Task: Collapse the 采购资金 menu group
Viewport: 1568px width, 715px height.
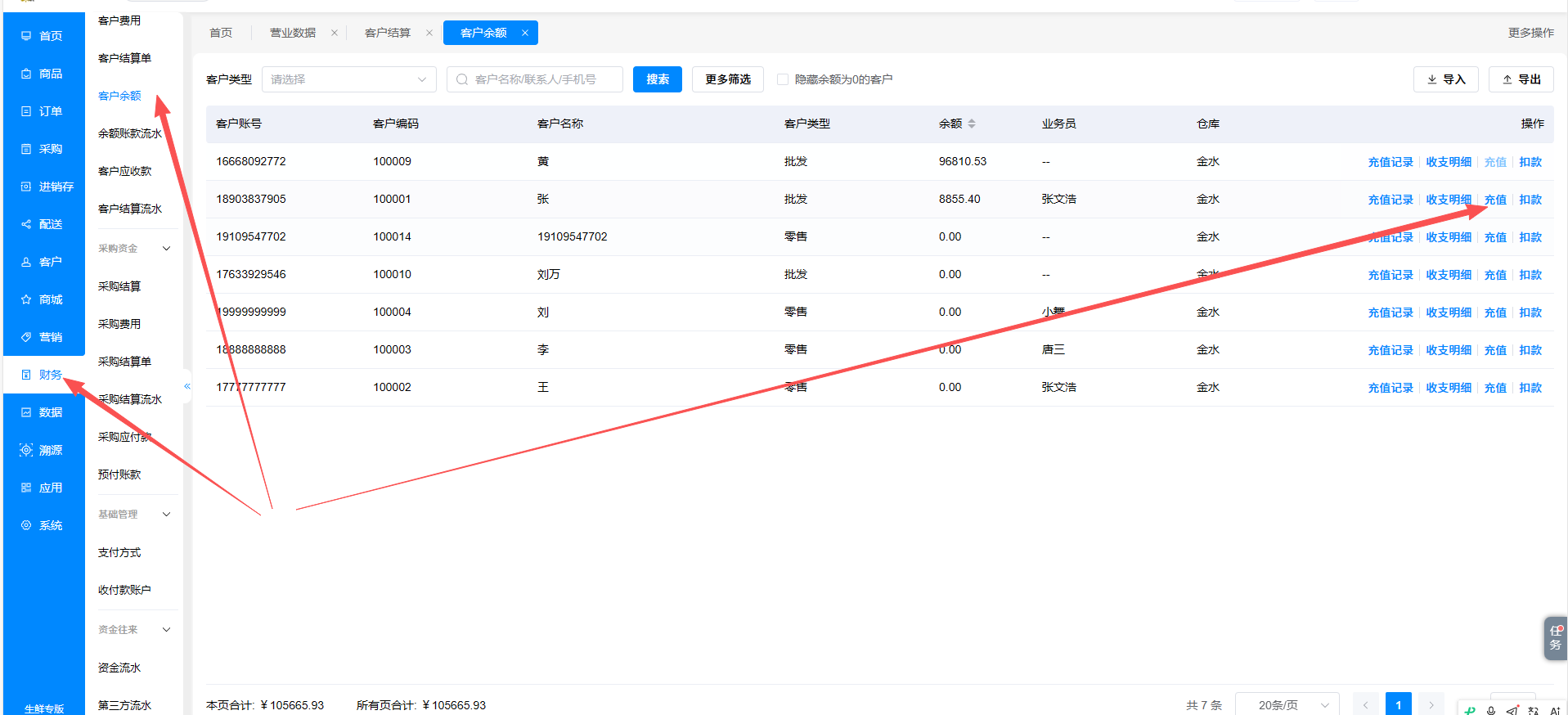Action: [167, 249]
